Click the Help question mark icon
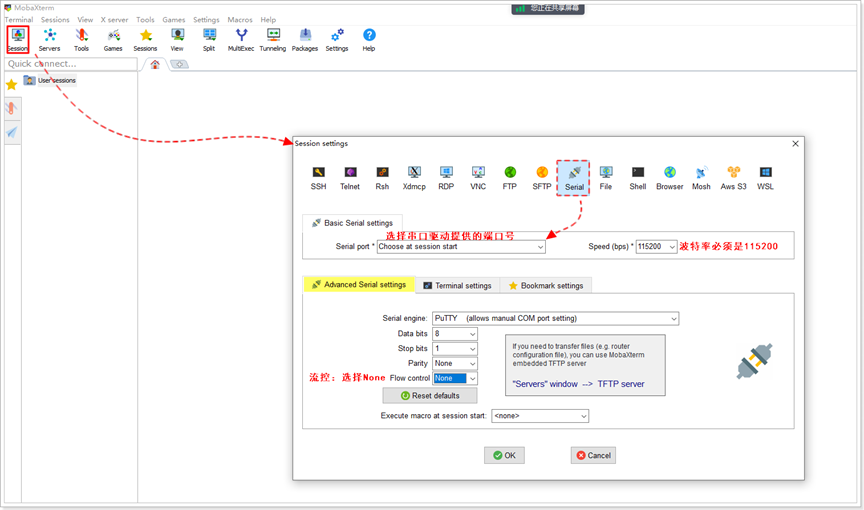 (x=369, y=40)
